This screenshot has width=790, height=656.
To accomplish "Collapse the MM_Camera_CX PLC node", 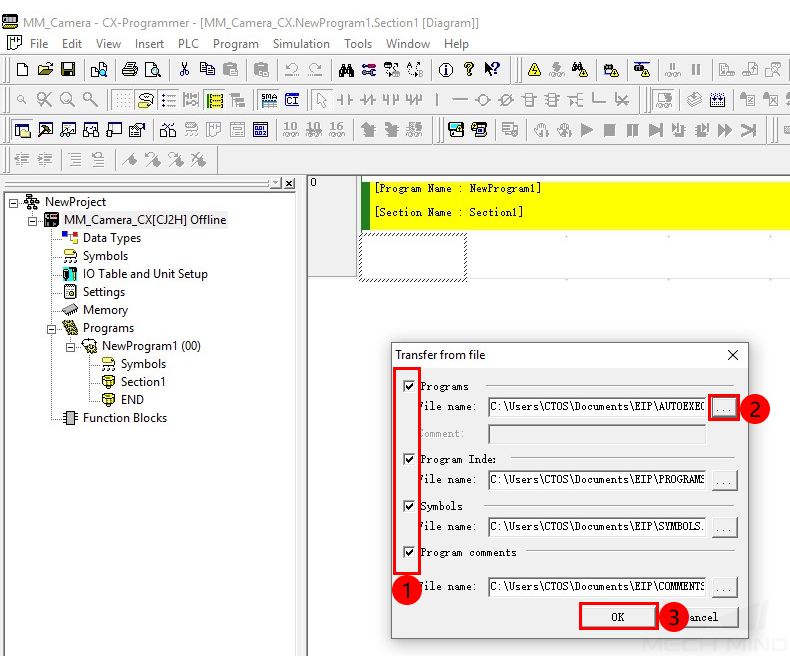I will pos(32,221).
